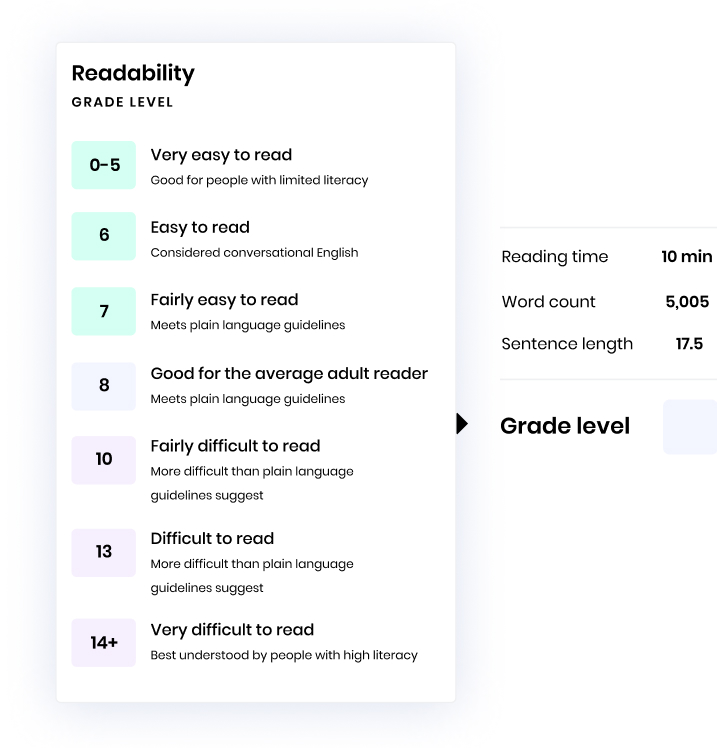Viewport: 717px width, 748px height.
Task: Select the 'Very easy to read' row title
Action: (x=221, y=155)
